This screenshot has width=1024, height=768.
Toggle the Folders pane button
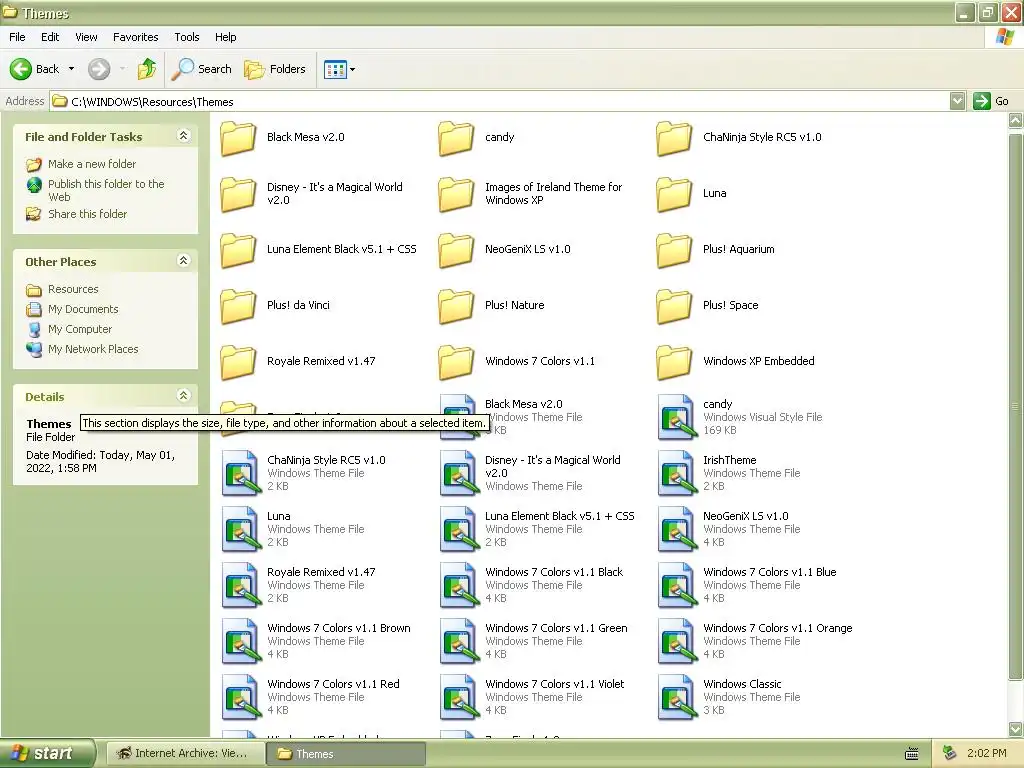(275, 69)
